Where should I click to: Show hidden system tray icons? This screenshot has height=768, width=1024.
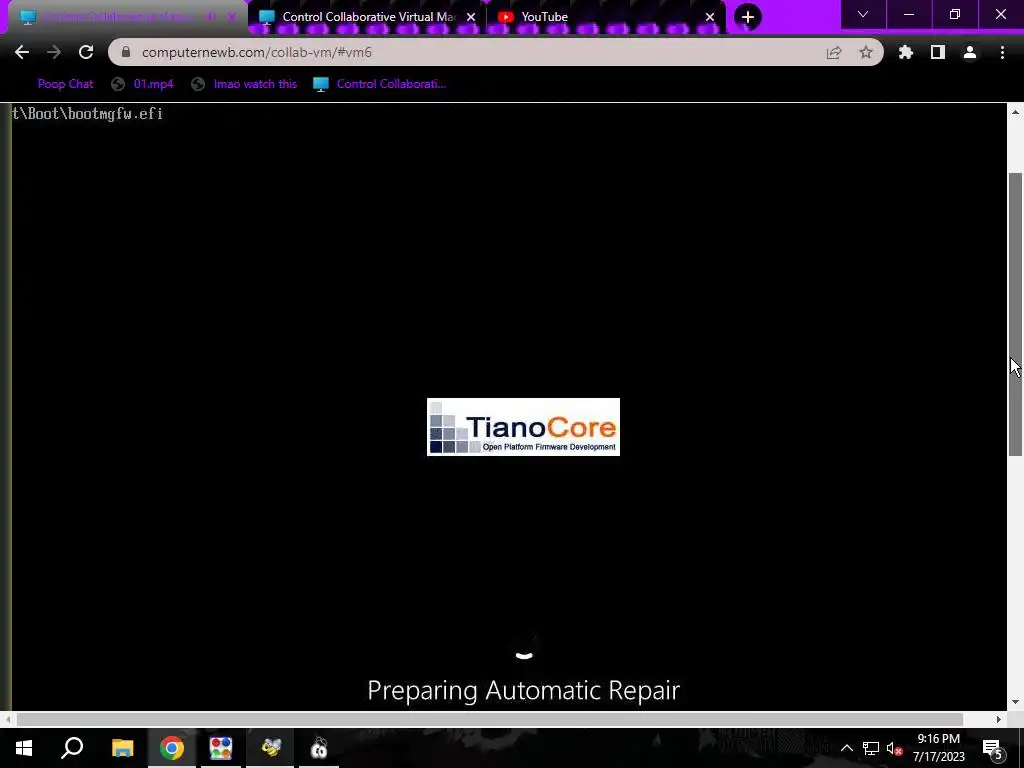(x=847, y=748)
